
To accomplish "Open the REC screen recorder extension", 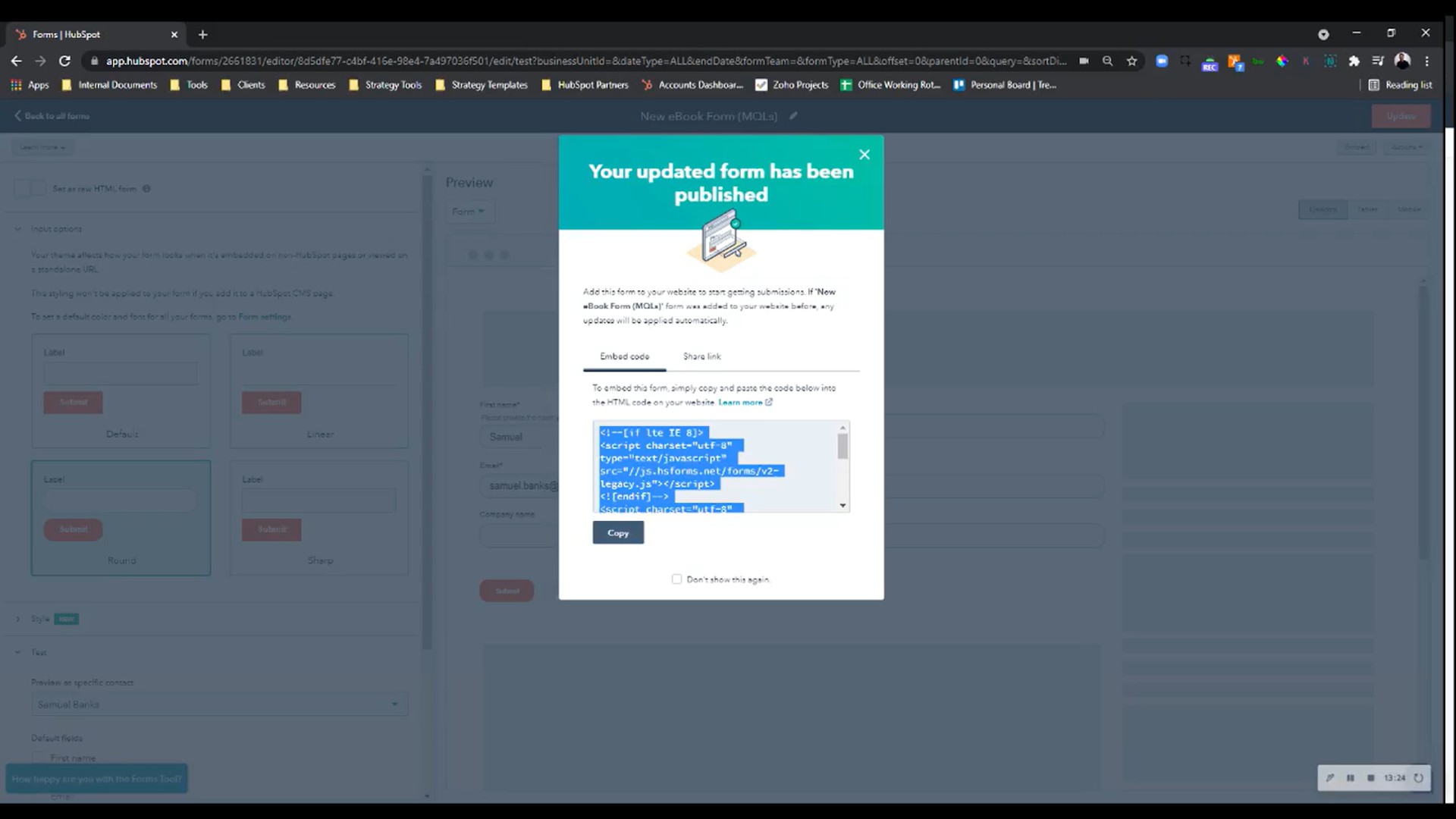I will (1210, 63).
